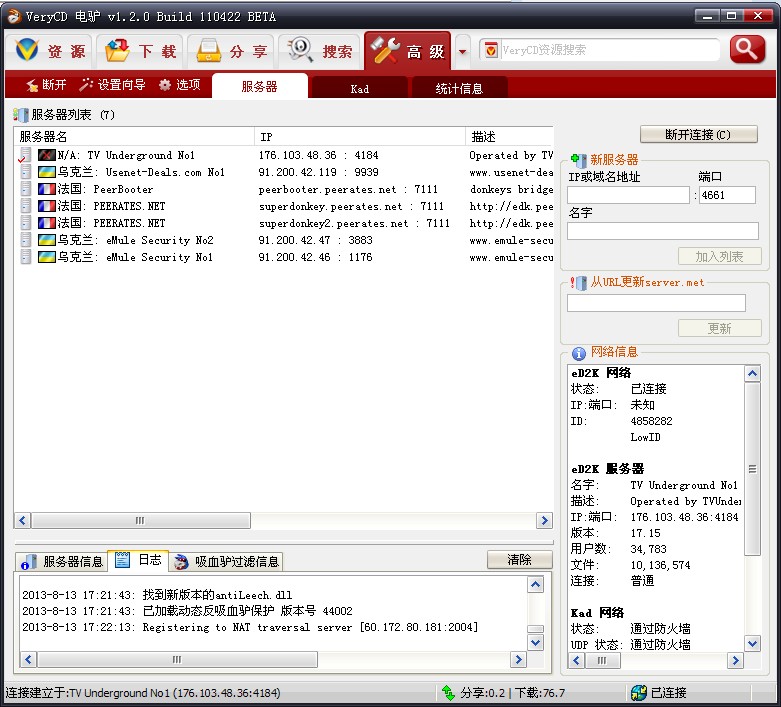This screenshot has width=781, height=707.
Task: Click log panel scroll right arrow
Action: (519, 660)
